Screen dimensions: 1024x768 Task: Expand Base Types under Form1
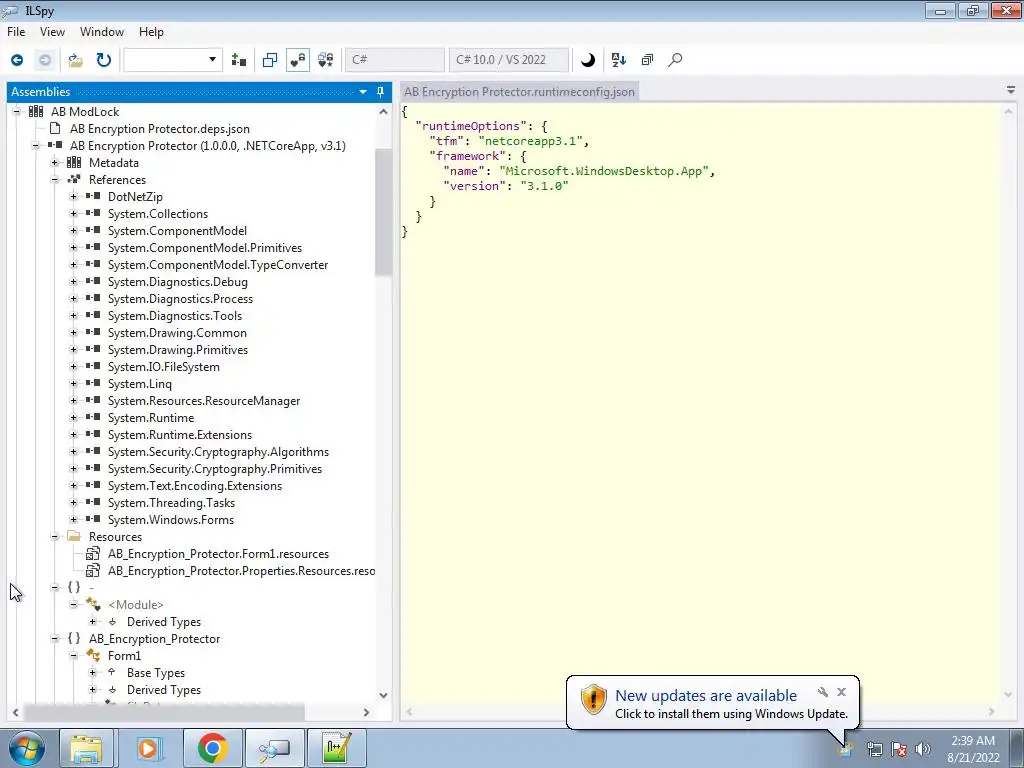pyautogui.click(x=92, y=673)
